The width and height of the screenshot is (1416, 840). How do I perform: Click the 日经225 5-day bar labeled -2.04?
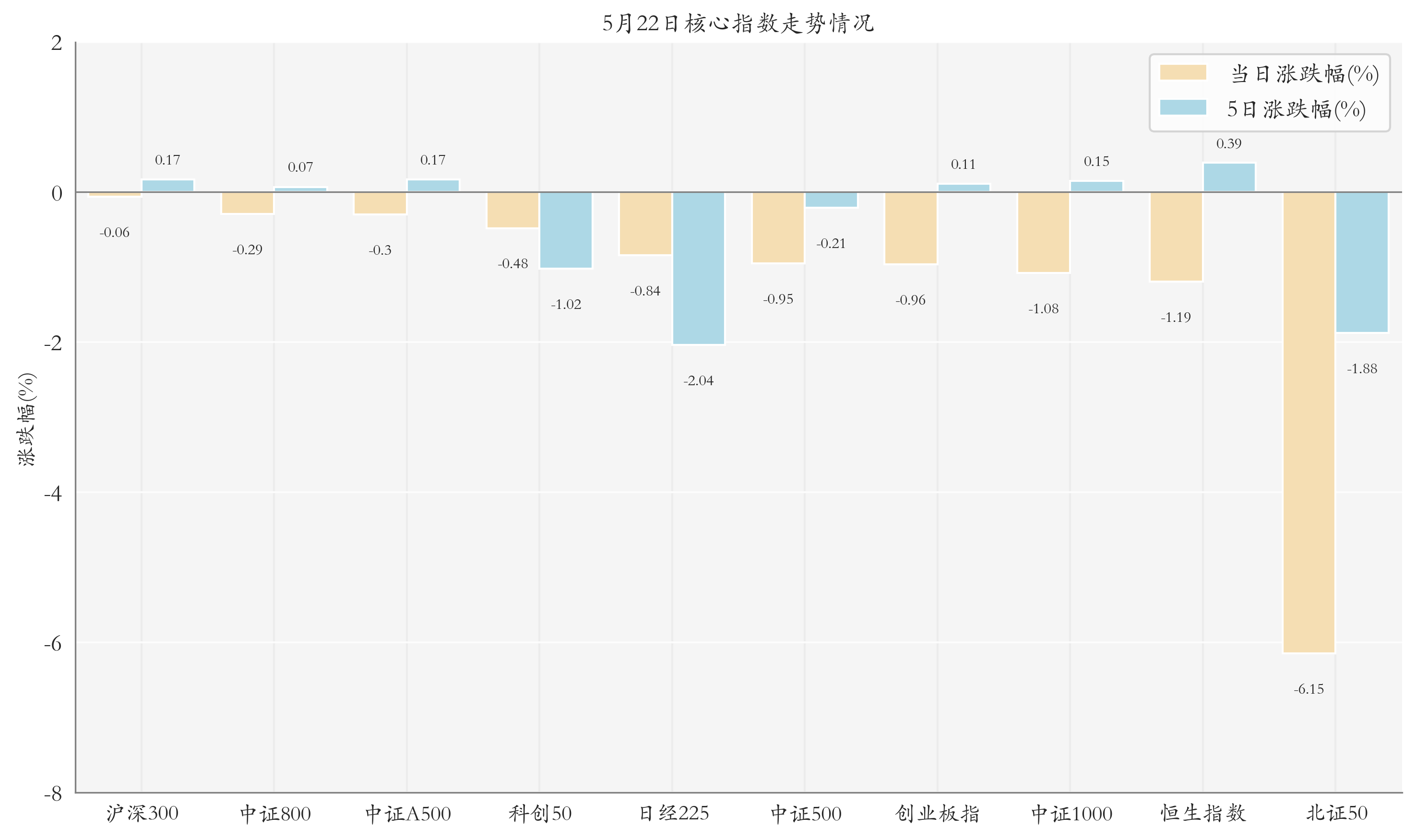pos(698,268)
